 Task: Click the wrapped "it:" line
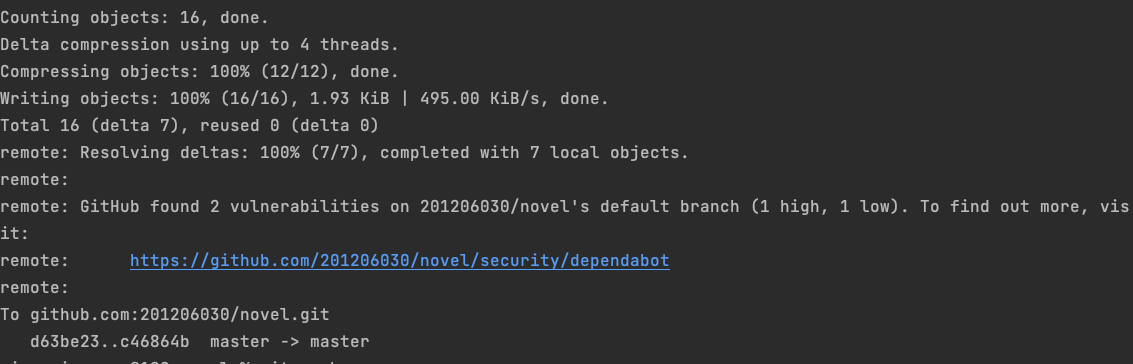pyautogui.click(x=14, y=234)
